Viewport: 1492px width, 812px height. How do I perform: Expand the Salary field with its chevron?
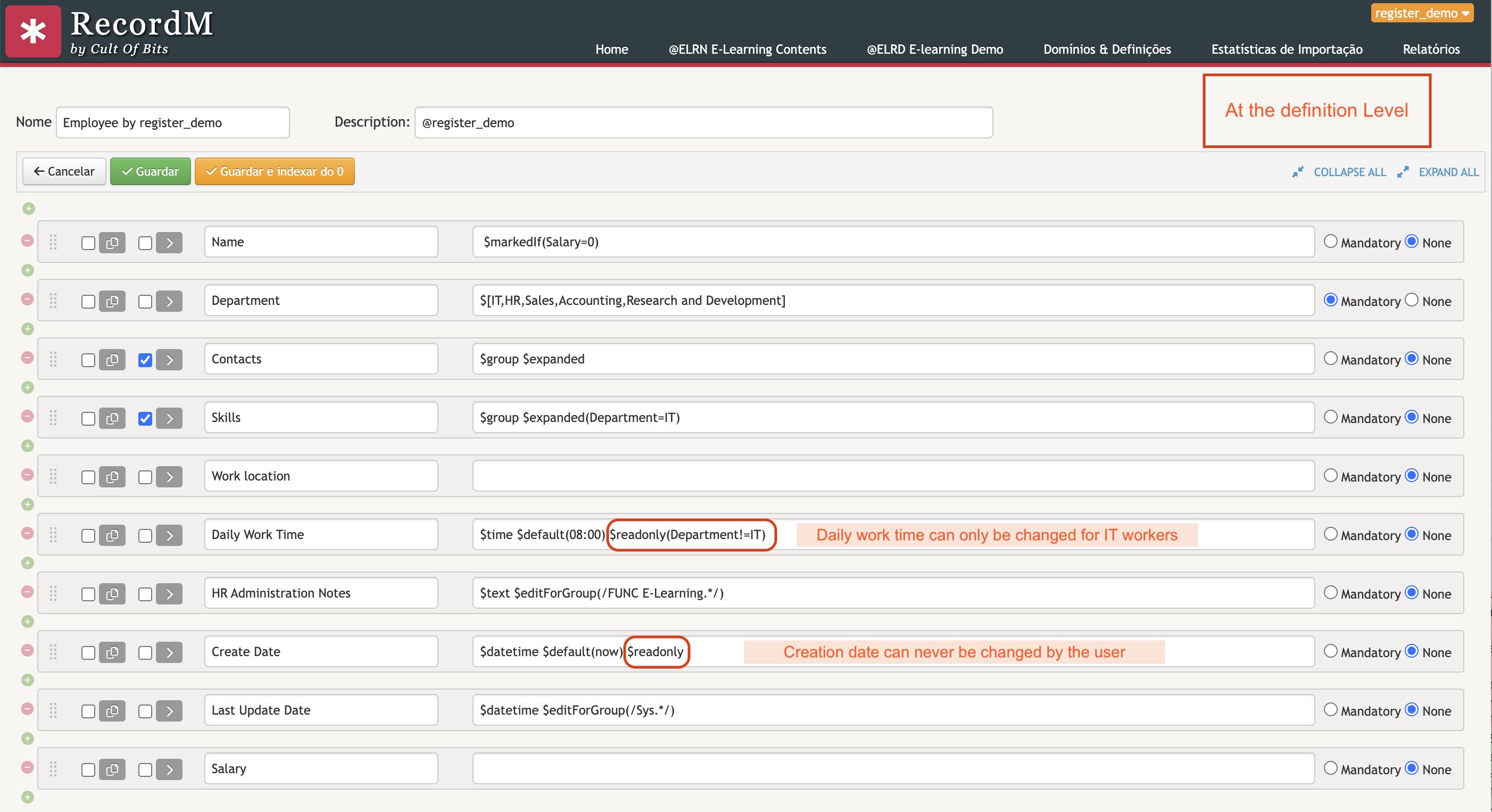coord(169,769)
